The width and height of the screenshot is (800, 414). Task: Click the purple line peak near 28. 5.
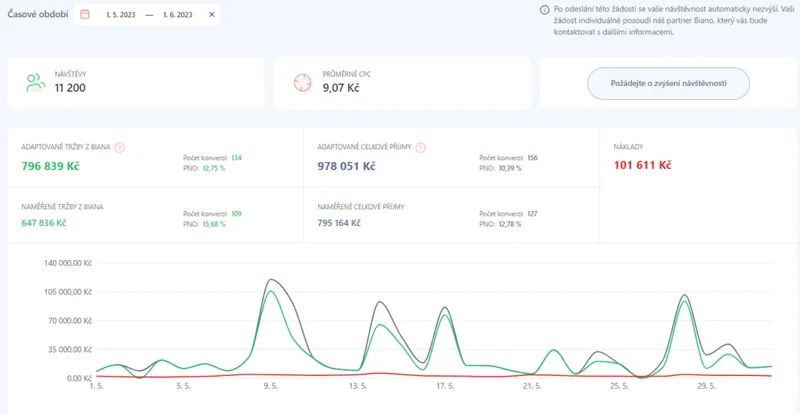(x=684, y=295)
